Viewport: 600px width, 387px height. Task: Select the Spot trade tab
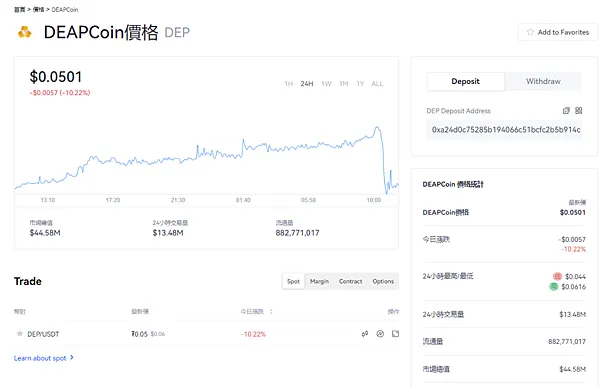[x=293, y=281]
